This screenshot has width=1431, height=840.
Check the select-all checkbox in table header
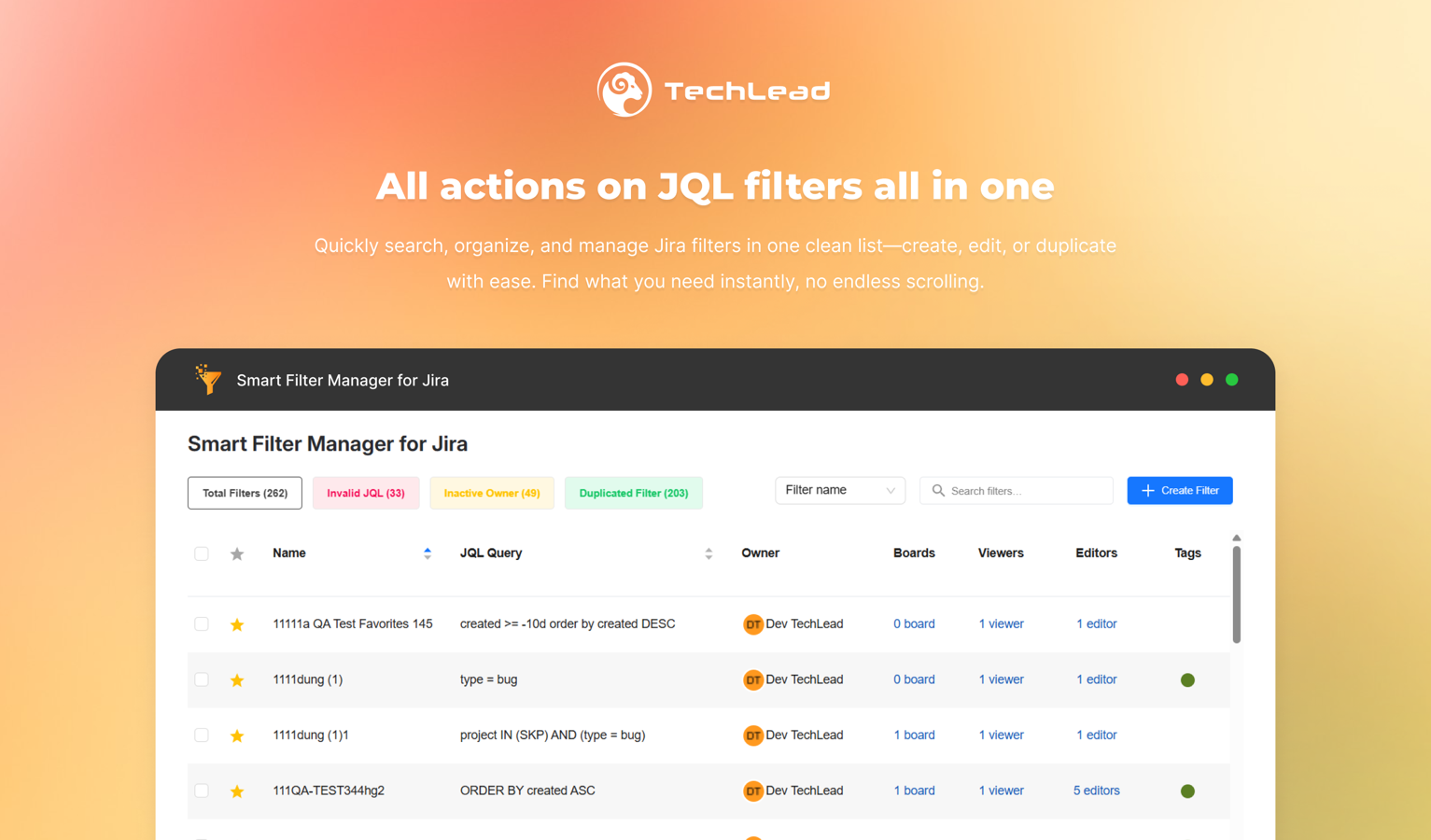(201, 553)
